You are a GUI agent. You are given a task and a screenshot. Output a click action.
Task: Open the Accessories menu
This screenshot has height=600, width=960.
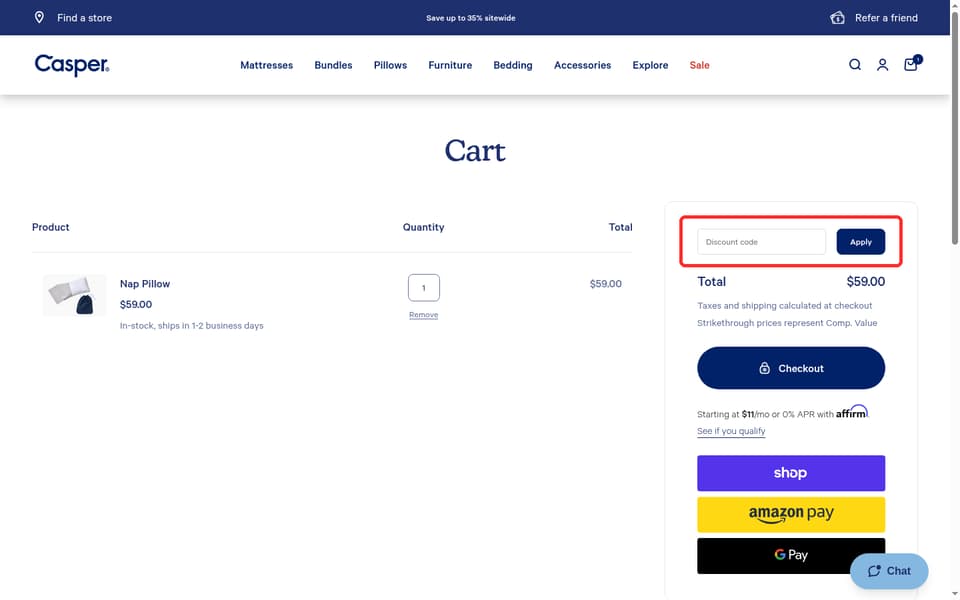582,65
